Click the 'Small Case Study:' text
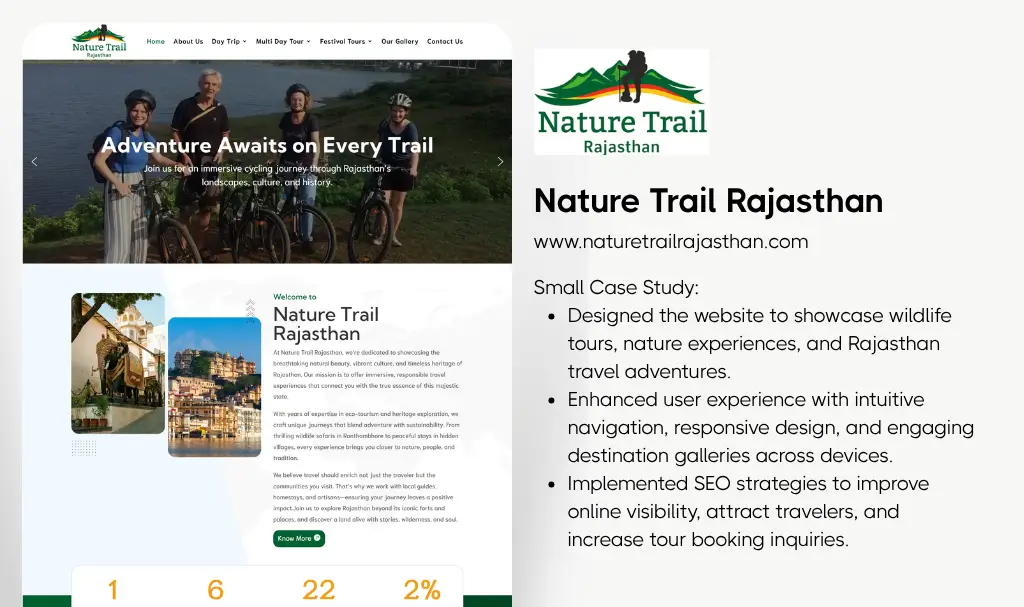The width and height of the screenshot is (1024, 607). click(x=616, y=287)
